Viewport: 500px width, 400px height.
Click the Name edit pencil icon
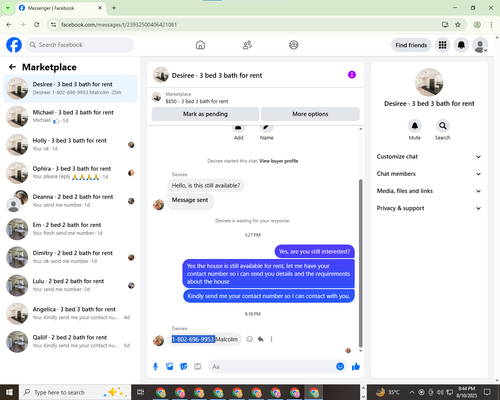pyautogui.click(x=267, y=128)
